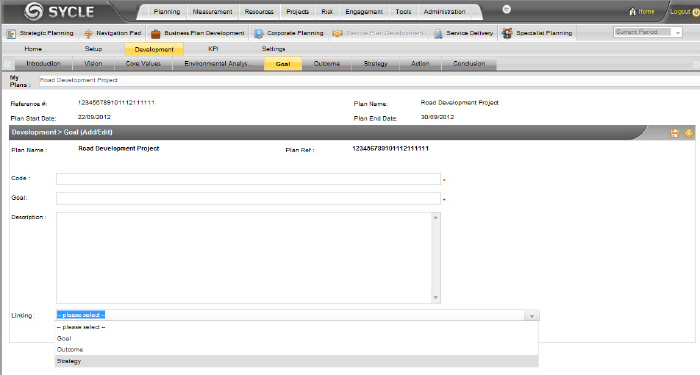Click the SYCLE logo
Image resolution: width=700 pixels, height=375 pixels.
pos(59,12)
